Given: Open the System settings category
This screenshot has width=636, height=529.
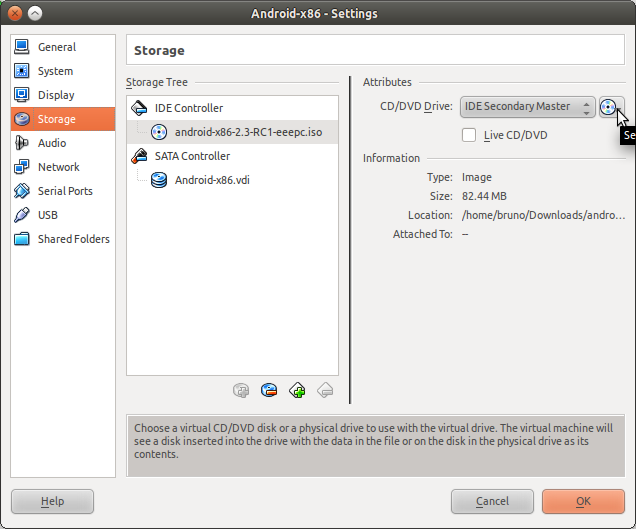Looking at the screenshot, I should pos(63,71).
